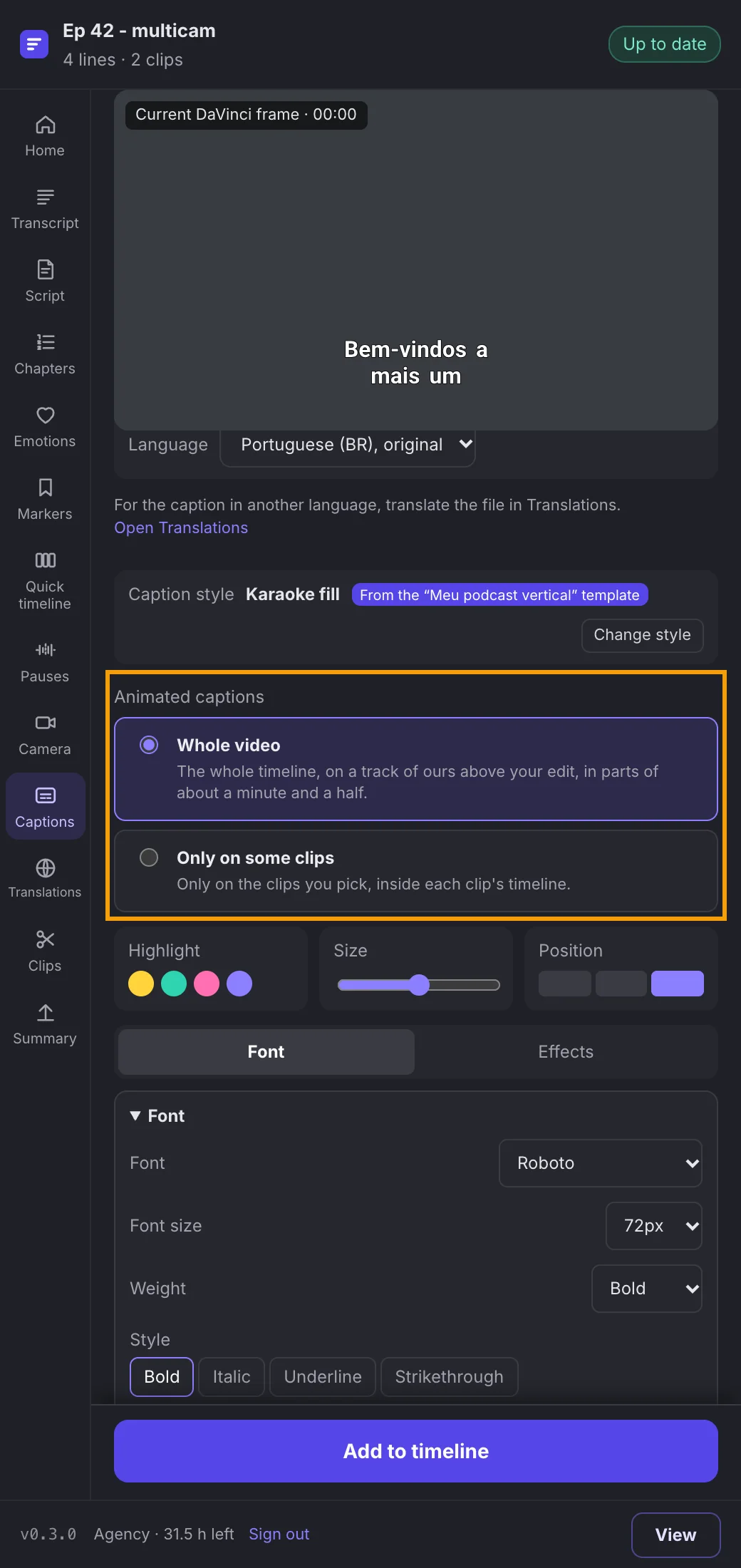Open the Emotions panel
This screenshot has width=741, height=1568.
(45, 427)
